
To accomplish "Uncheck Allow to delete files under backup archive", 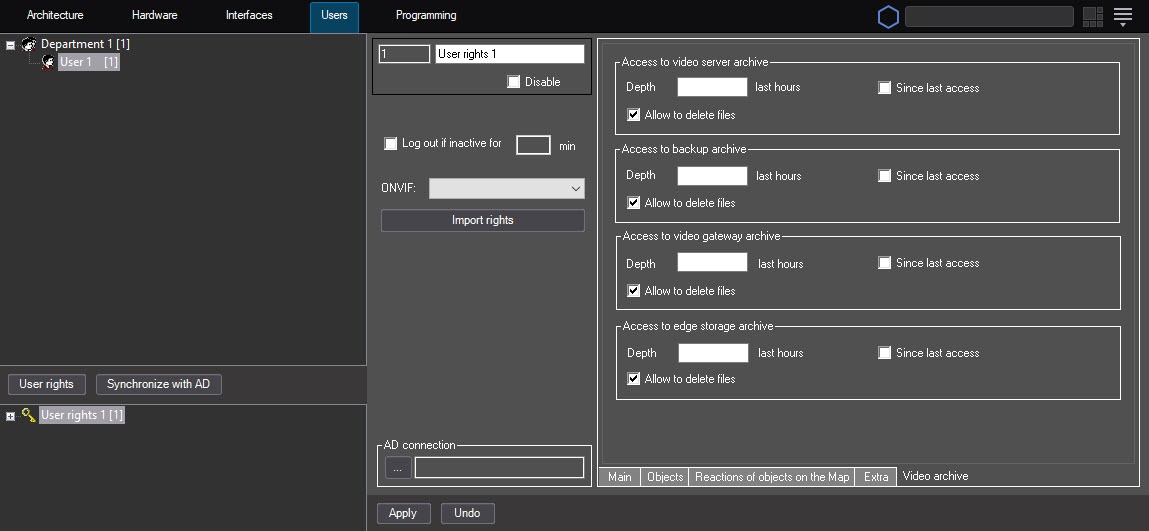I will tap(634, 203).
